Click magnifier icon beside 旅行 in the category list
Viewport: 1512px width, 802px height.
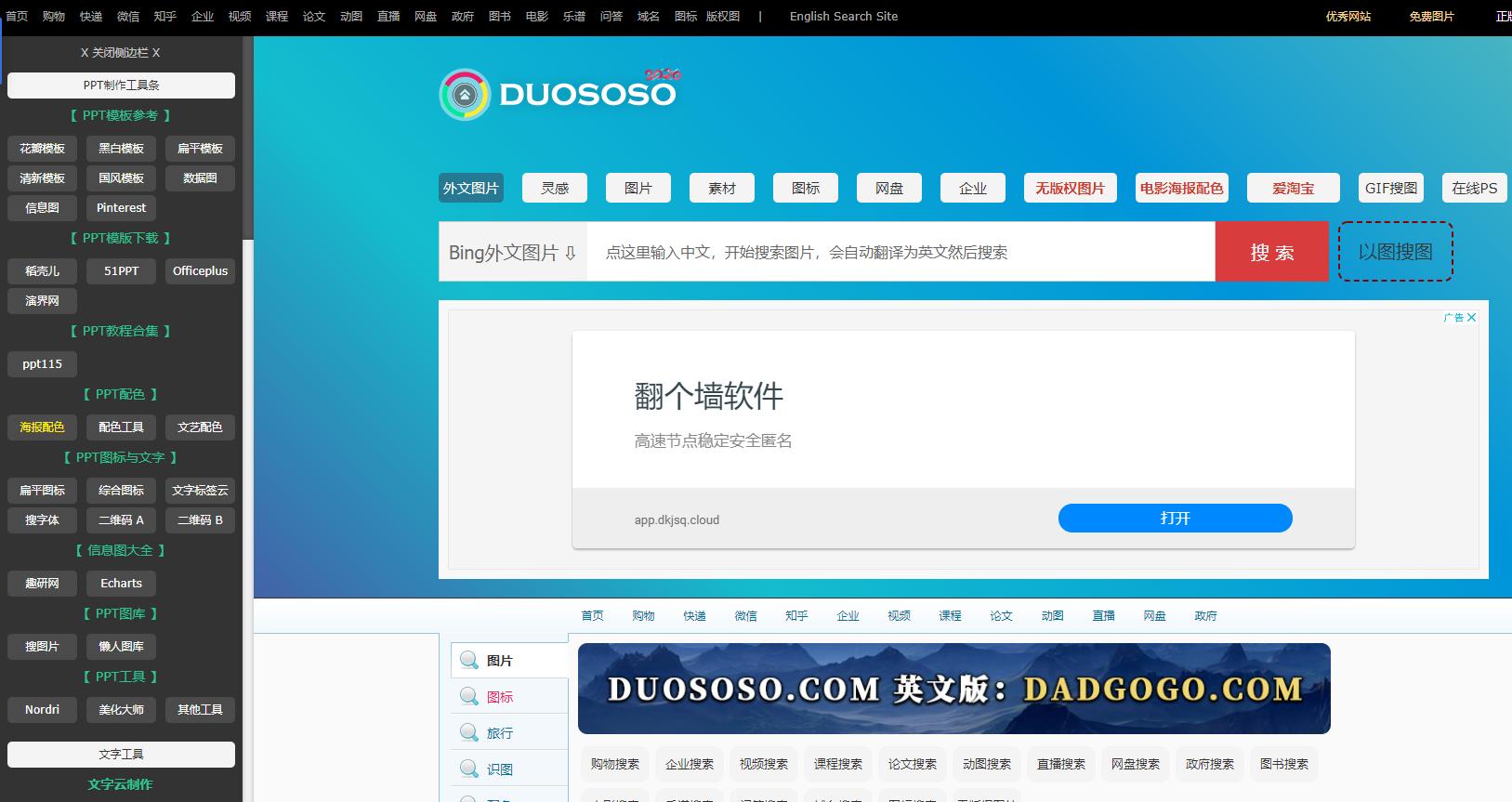coord(469,732)
